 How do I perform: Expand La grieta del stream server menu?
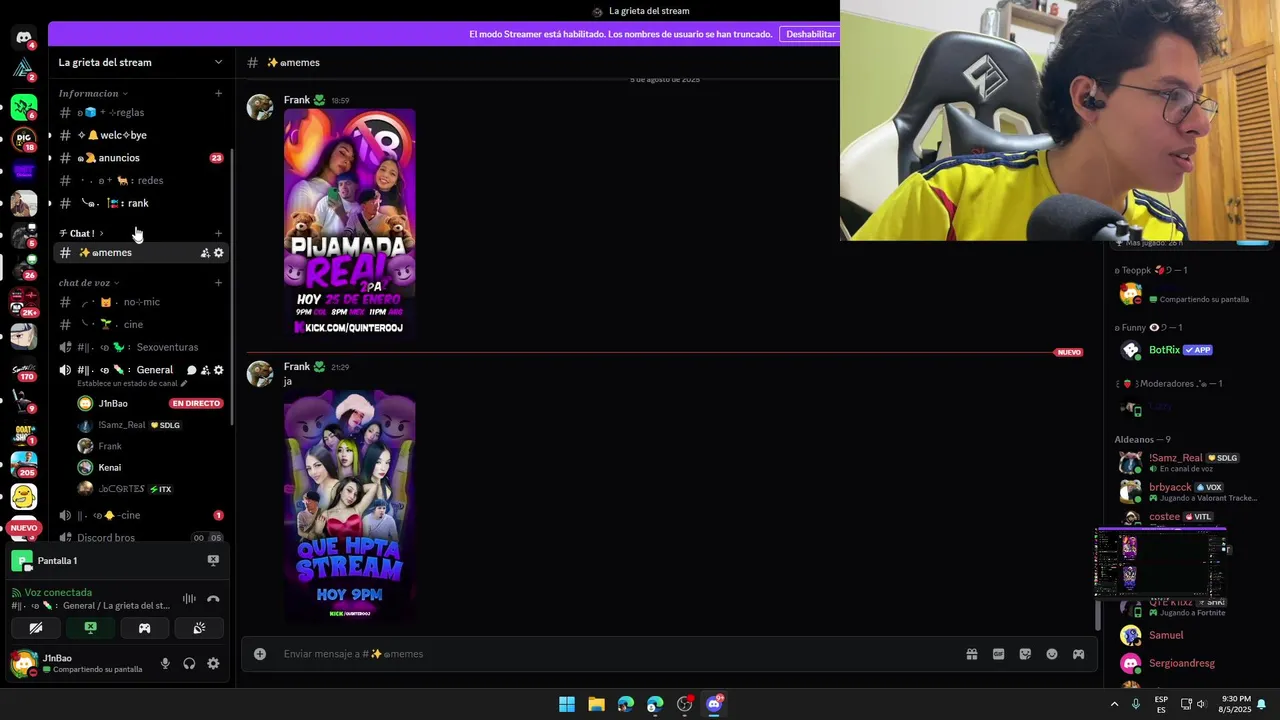tap(218, 62)
